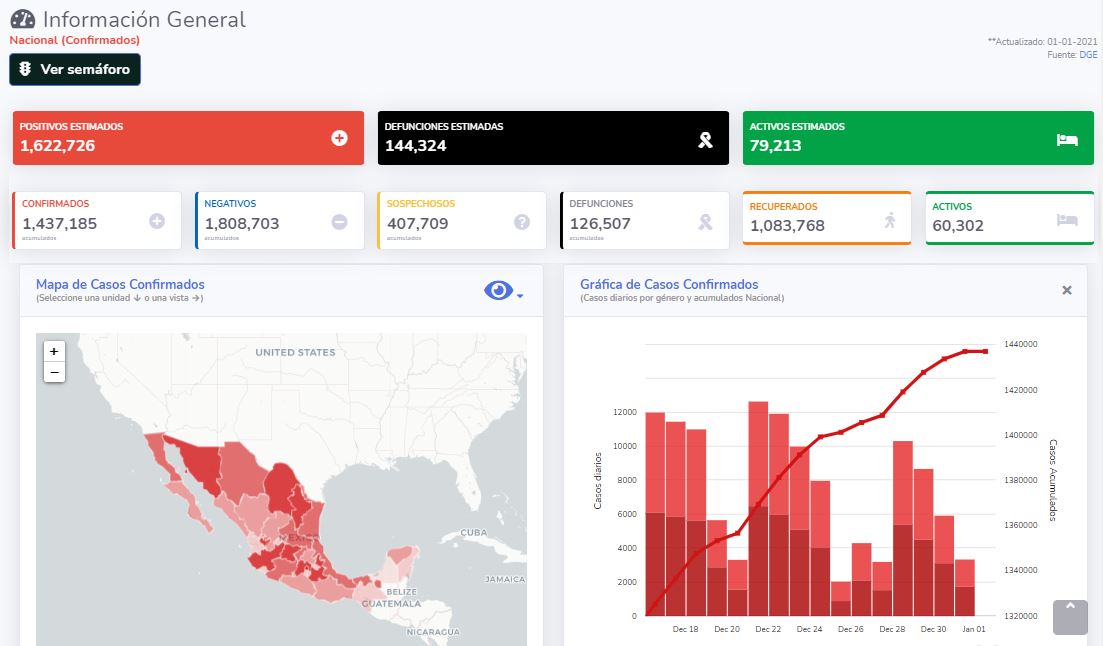Open the Ver semáforo button
This screenshot has height=646, width=1103.
(75, 70)
